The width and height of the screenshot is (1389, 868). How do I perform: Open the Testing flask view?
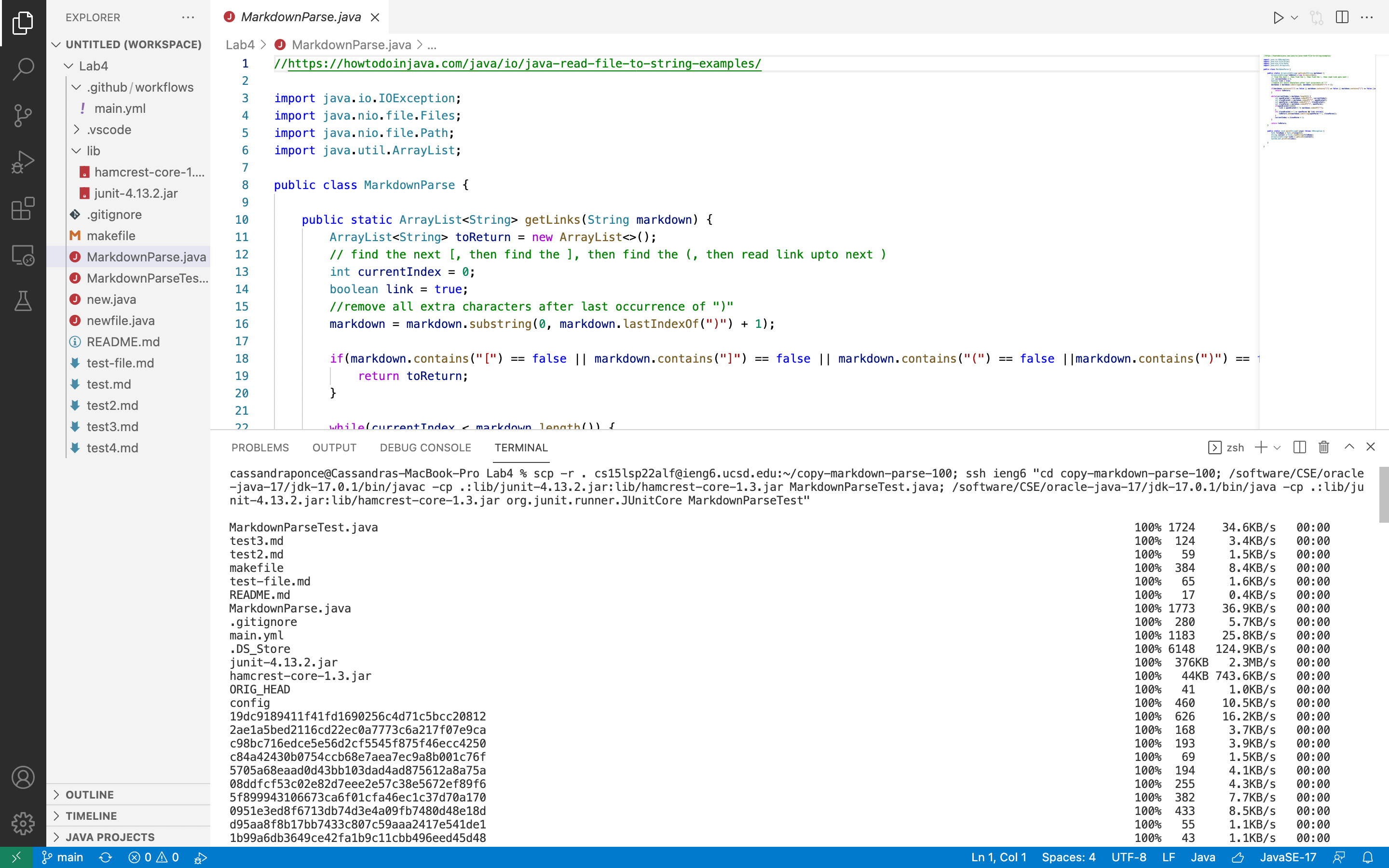(23, 301)
